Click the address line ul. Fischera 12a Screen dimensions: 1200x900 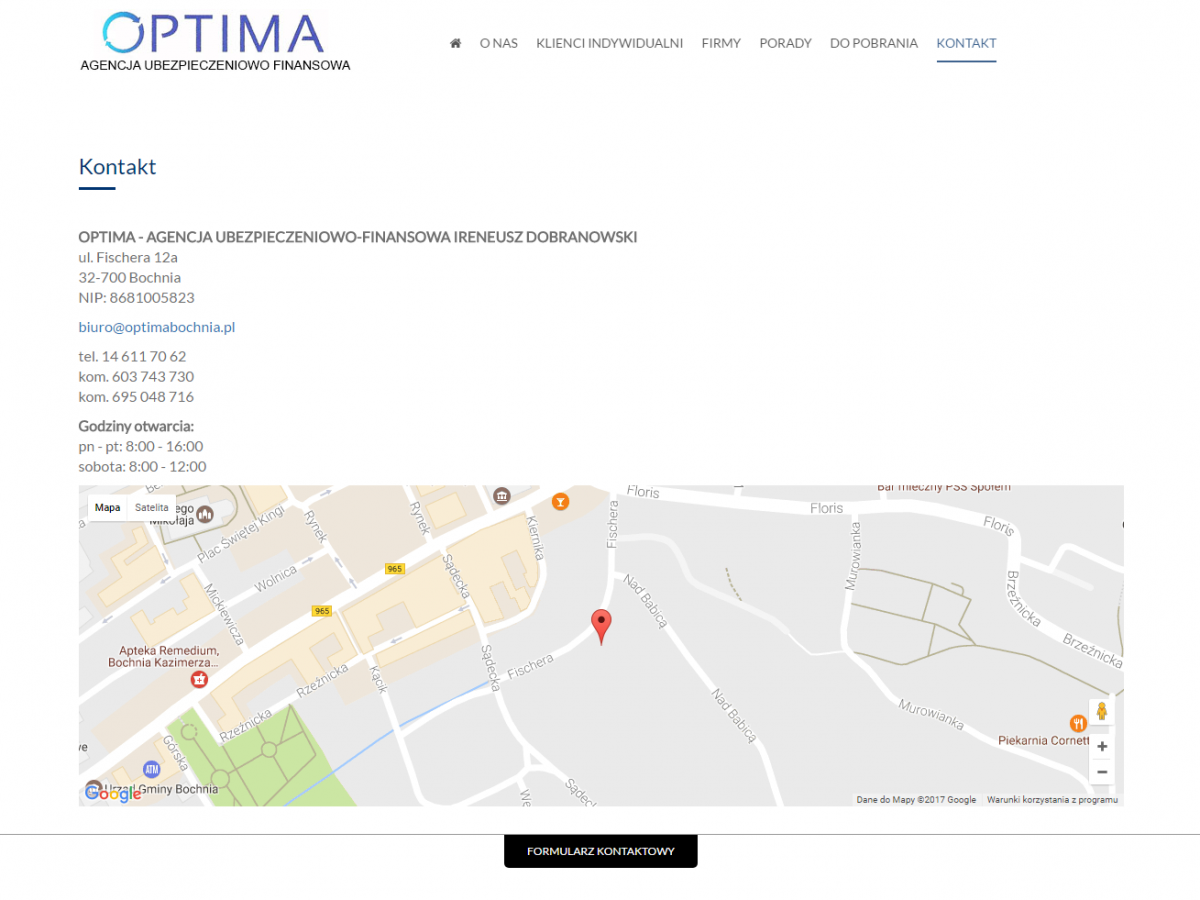click(128, 257)
